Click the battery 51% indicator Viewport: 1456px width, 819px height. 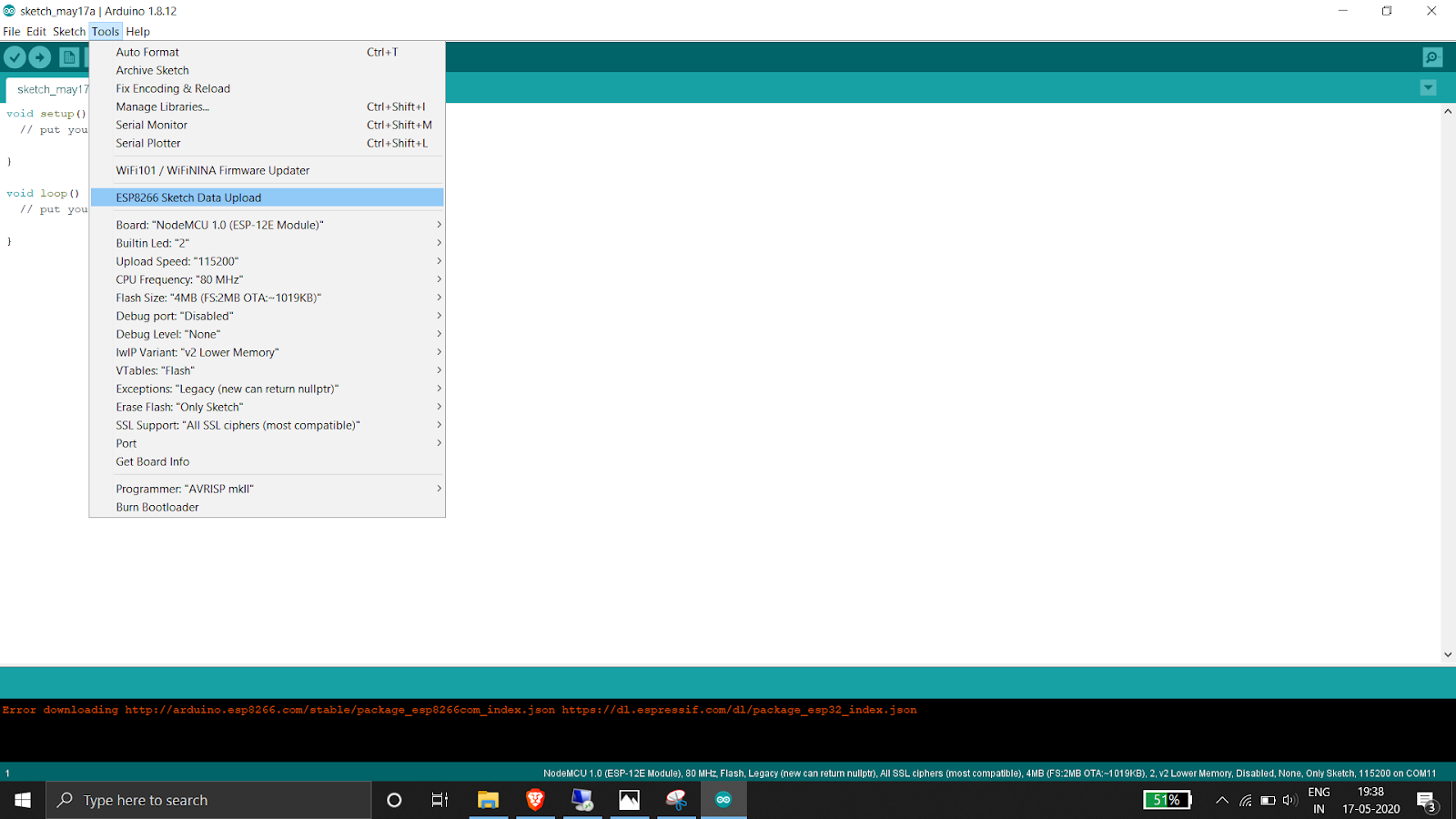coord(1168,800)
